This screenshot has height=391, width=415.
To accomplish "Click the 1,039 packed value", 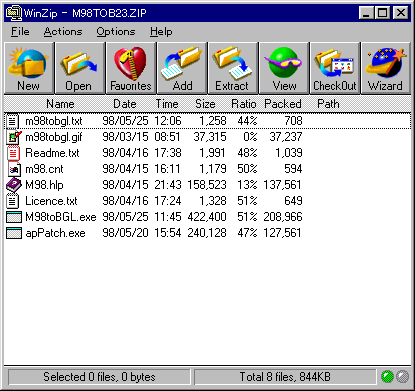I will tap(289, 153).
